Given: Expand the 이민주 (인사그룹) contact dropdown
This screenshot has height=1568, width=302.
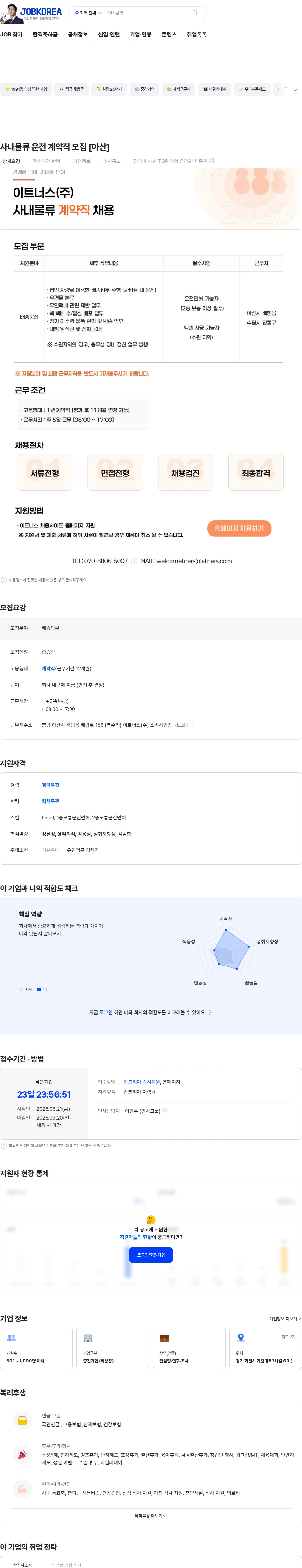Looking at the screenshot, I should 165,1111.
